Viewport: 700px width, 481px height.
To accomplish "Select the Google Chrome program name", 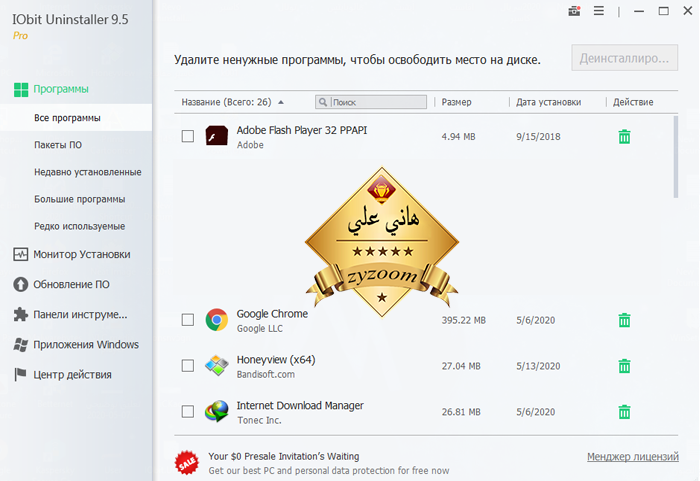I will (272, 314).
